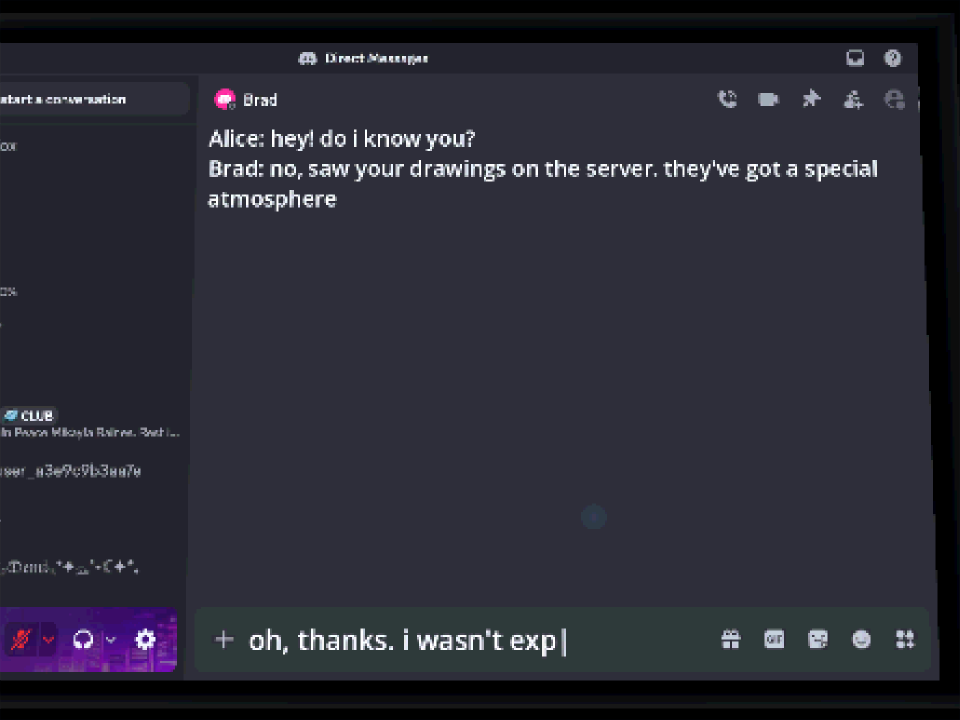This screenshot has height=720, width=960.
Task: Open the Apps launcher icon in message bar
Action: [x=905, y=640]
